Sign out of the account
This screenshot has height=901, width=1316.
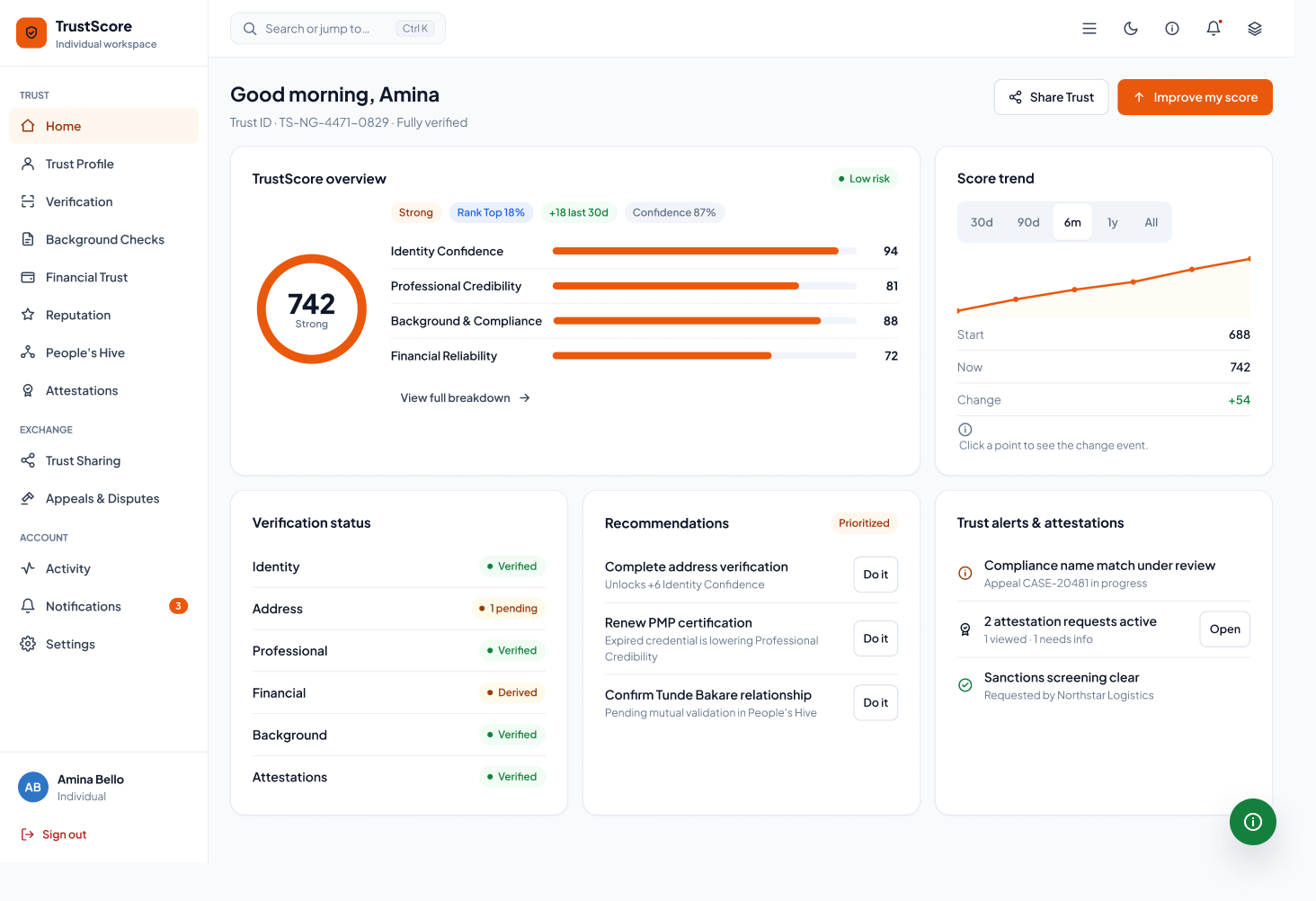(54, 834)
